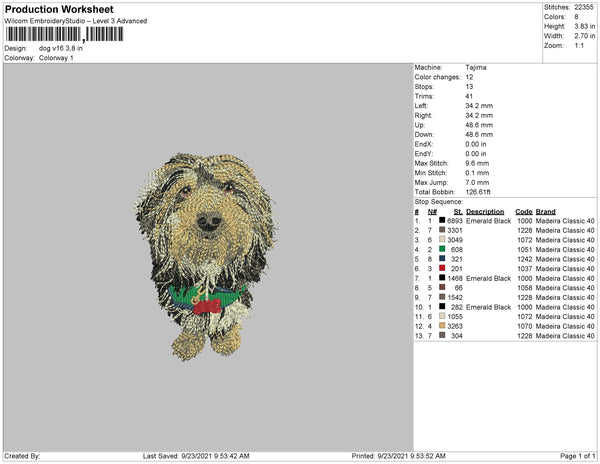600x464 pixels.
Task: Click thread code '1058' in row 8
Action: [525, 288]
